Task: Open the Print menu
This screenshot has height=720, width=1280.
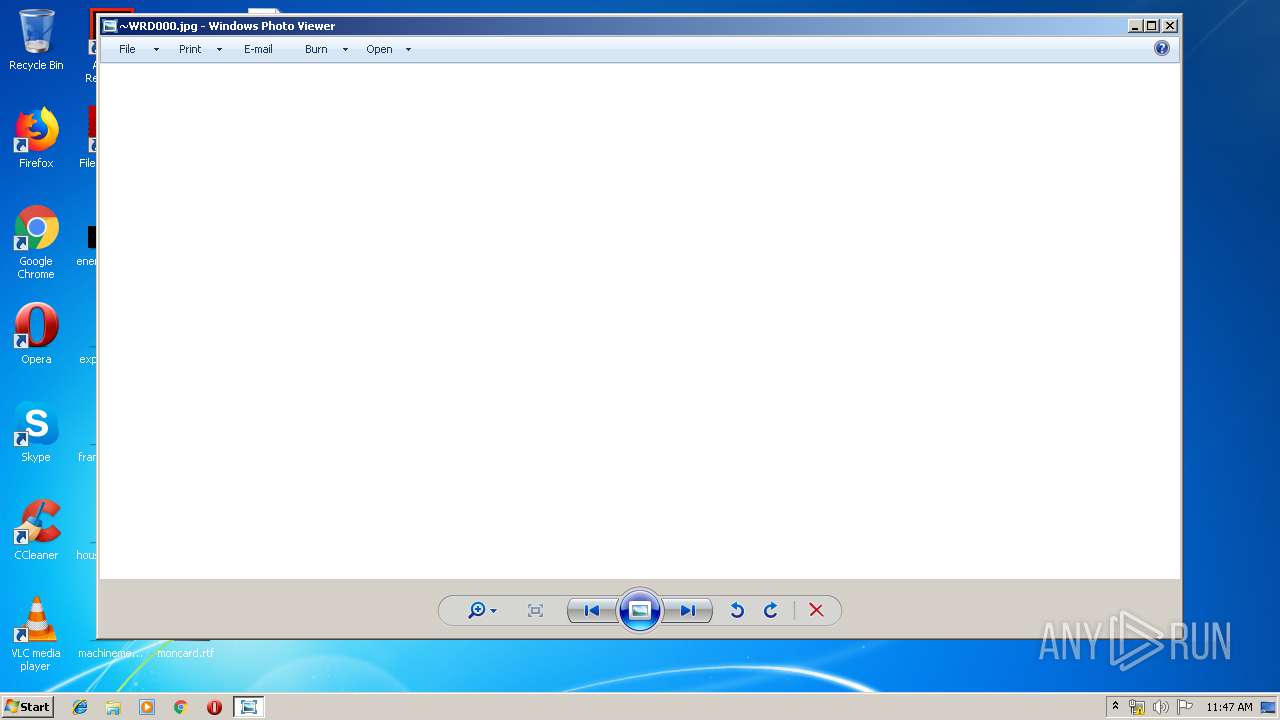Action: pyautogui.click(x=190, y=49)
